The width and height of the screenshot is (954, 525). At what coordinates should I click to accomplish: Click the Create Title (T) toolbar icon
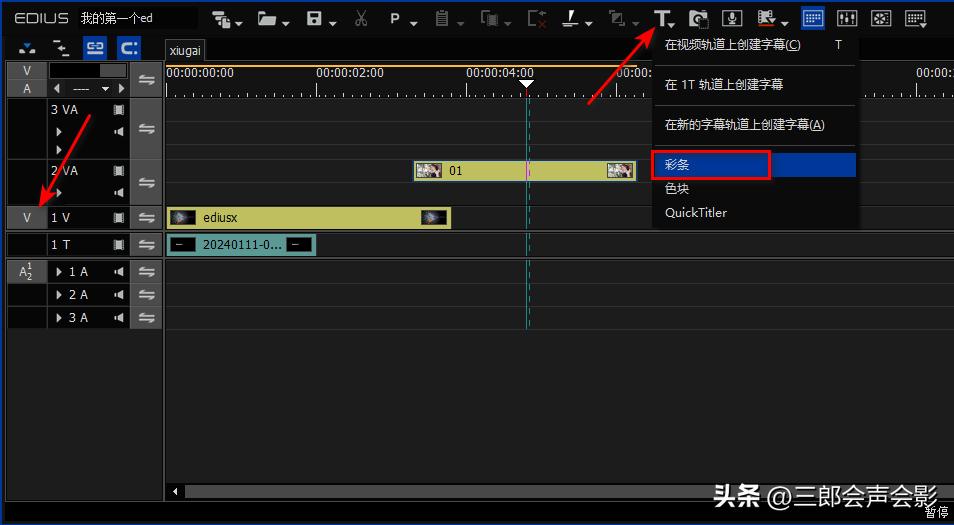661,18
